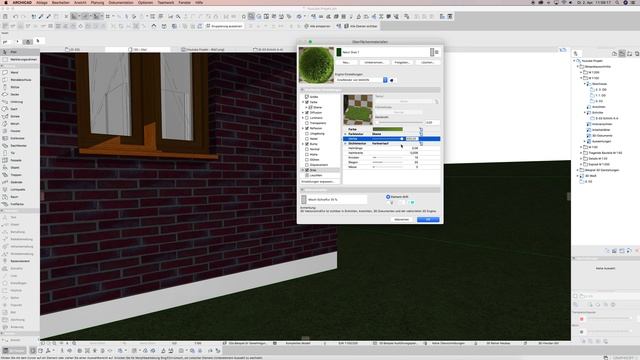This screenshot has width=640, height=360.
Task: Toggle the Farbe channel checkbox
Action: tap(307, 102)
